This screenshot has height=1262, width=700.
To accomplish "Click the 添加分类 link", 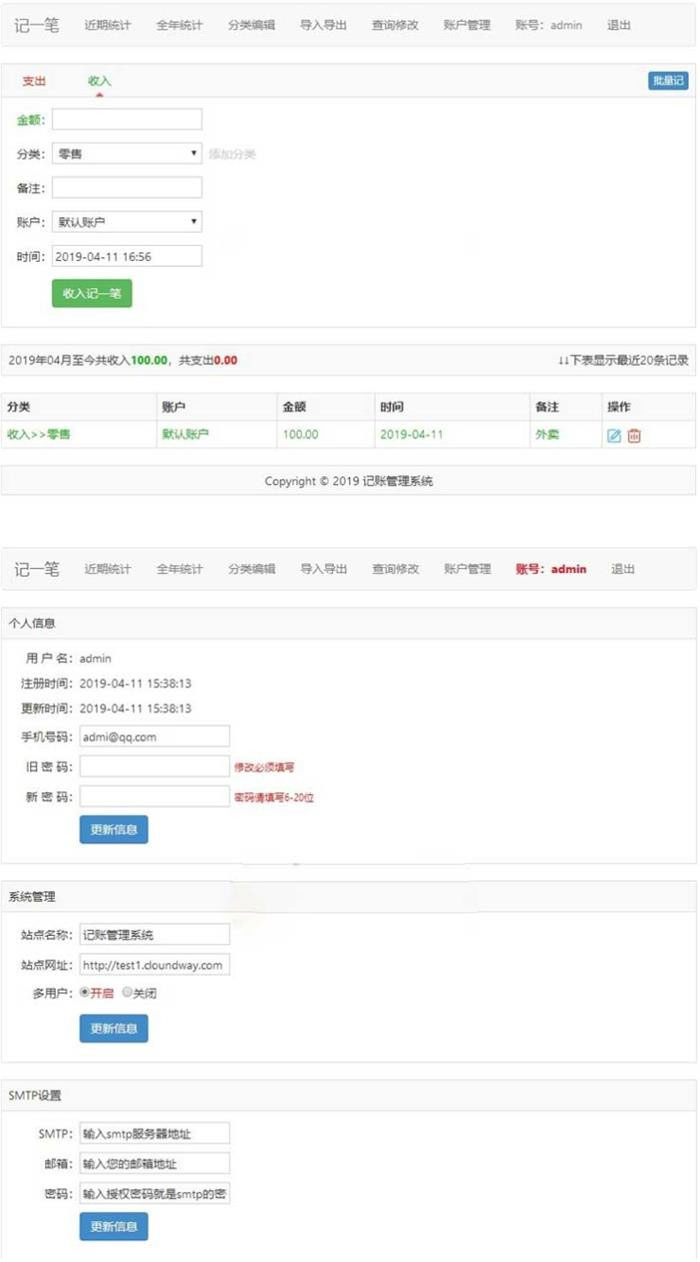I will (x=232, y=154).
